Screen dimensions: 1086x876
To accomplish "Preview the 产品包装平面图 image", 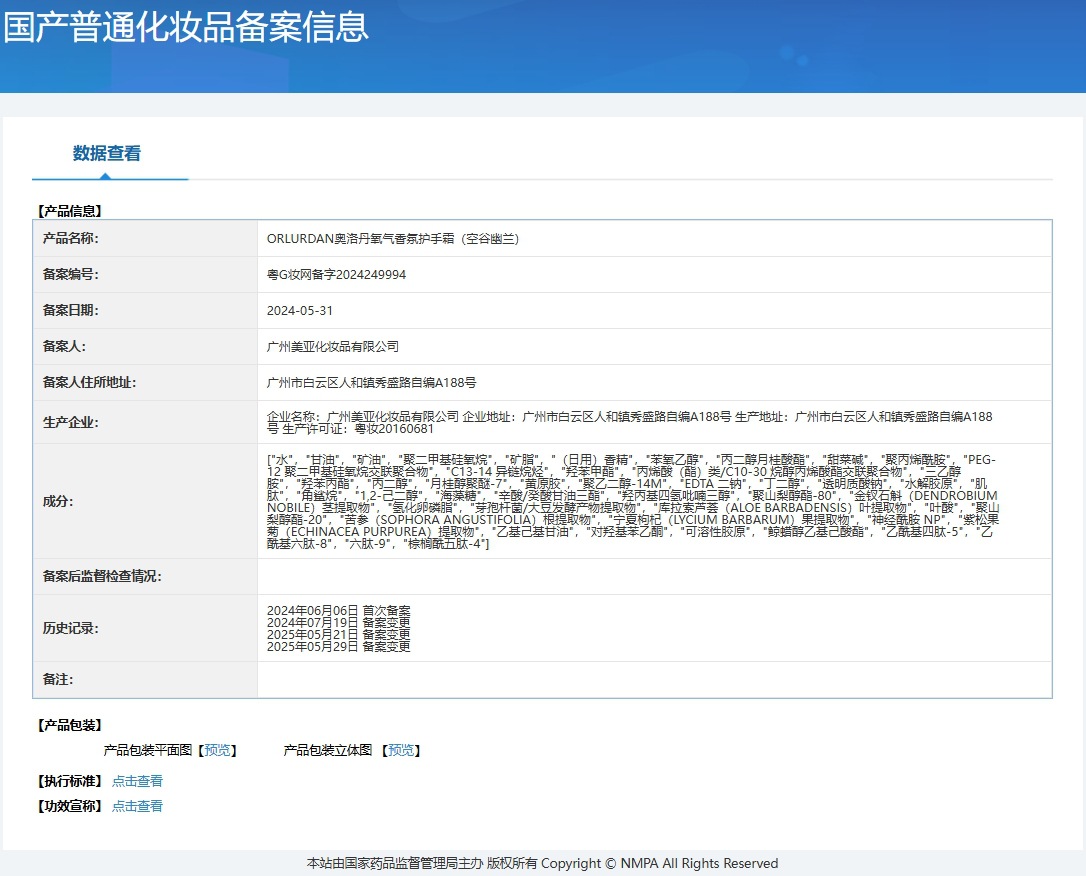I will 217,750.
